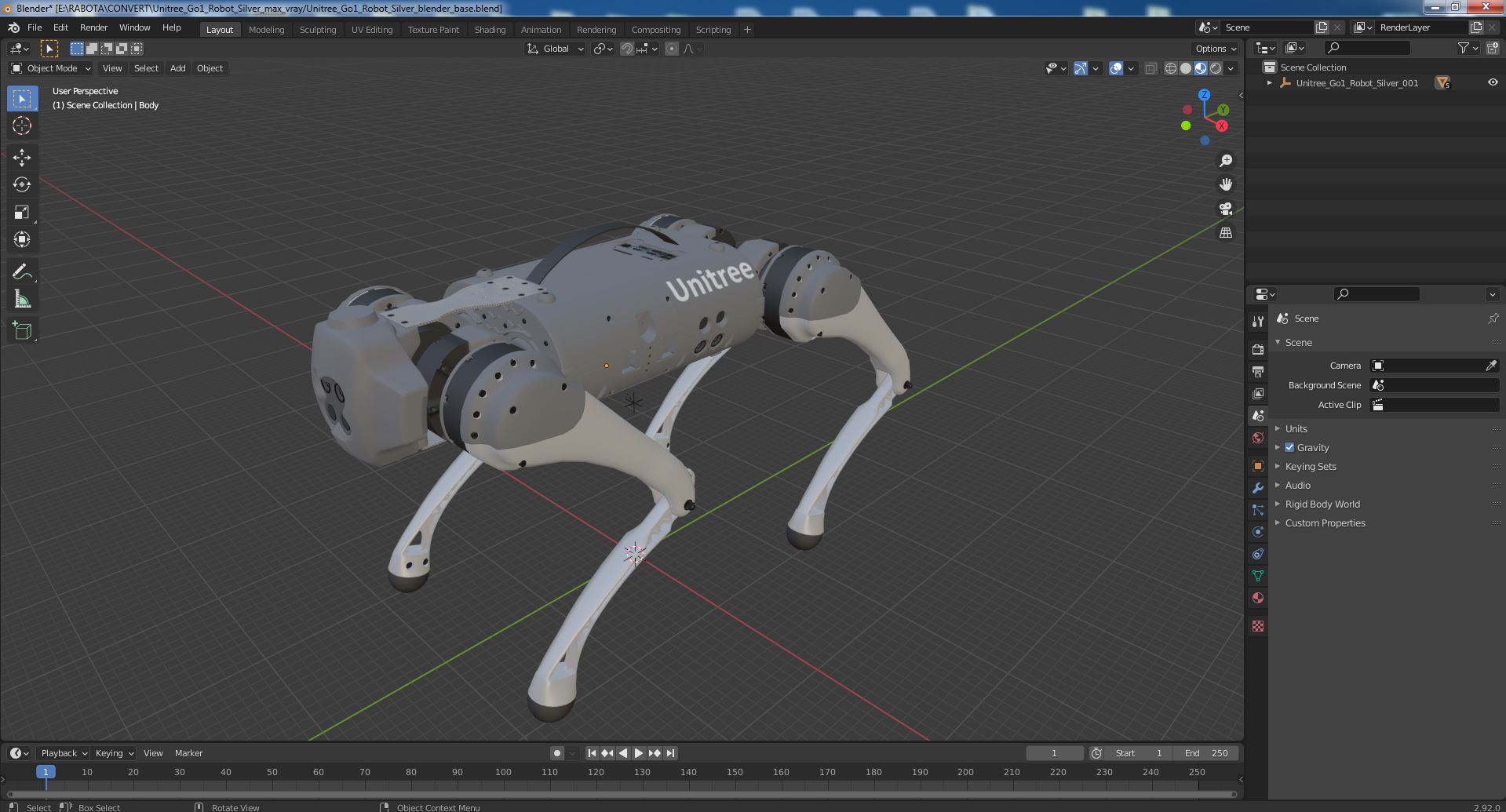Toggle X-Ray display mode
This screenshot has height=812, width=1506.
coord(1150,68)
